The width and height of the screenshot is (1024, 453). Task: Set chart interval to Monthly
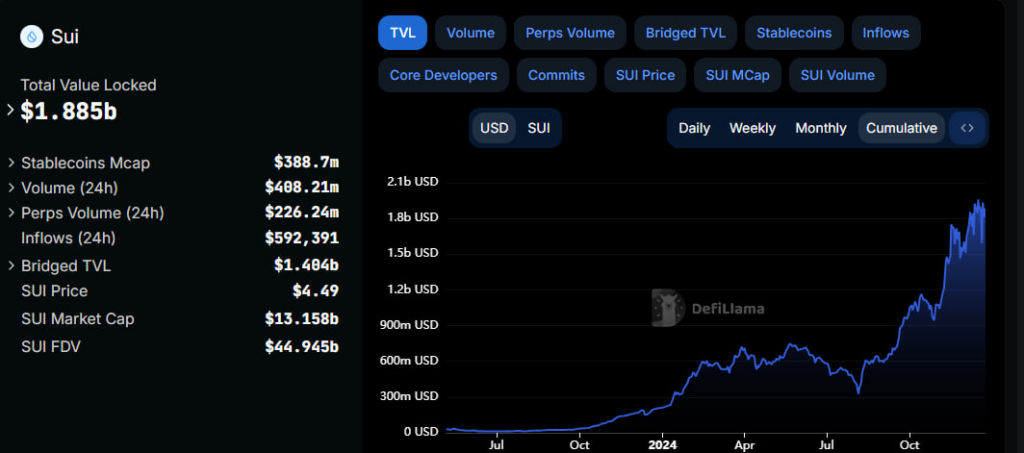820,128
